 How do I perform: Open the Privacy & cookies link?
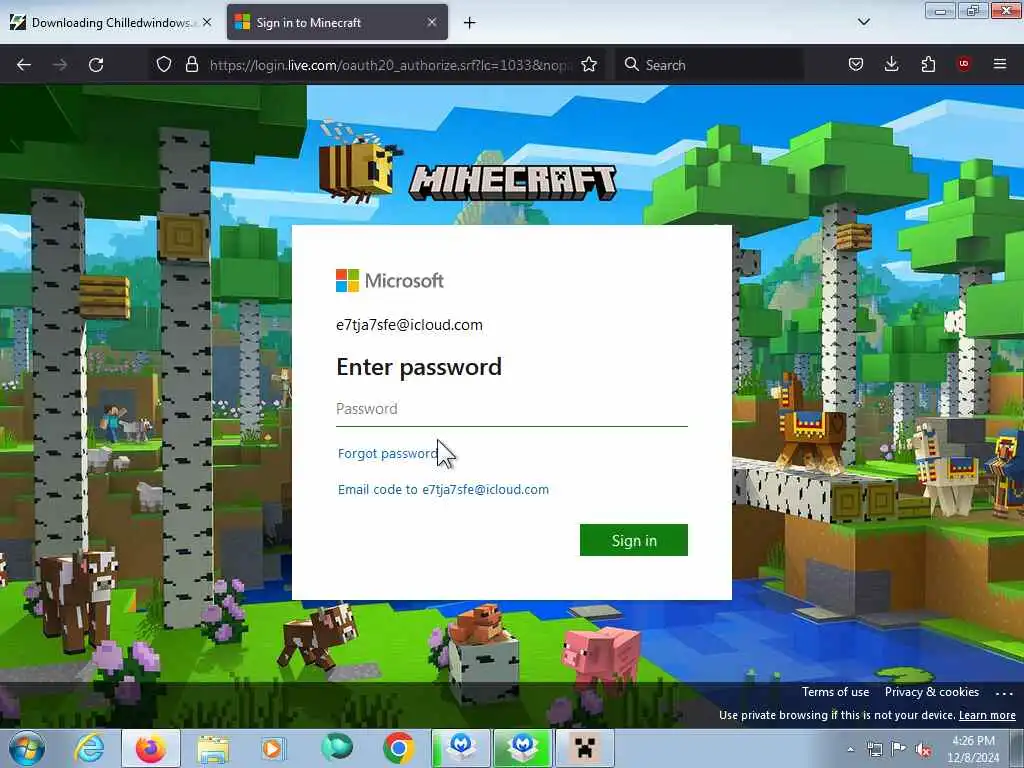(932, 692)
